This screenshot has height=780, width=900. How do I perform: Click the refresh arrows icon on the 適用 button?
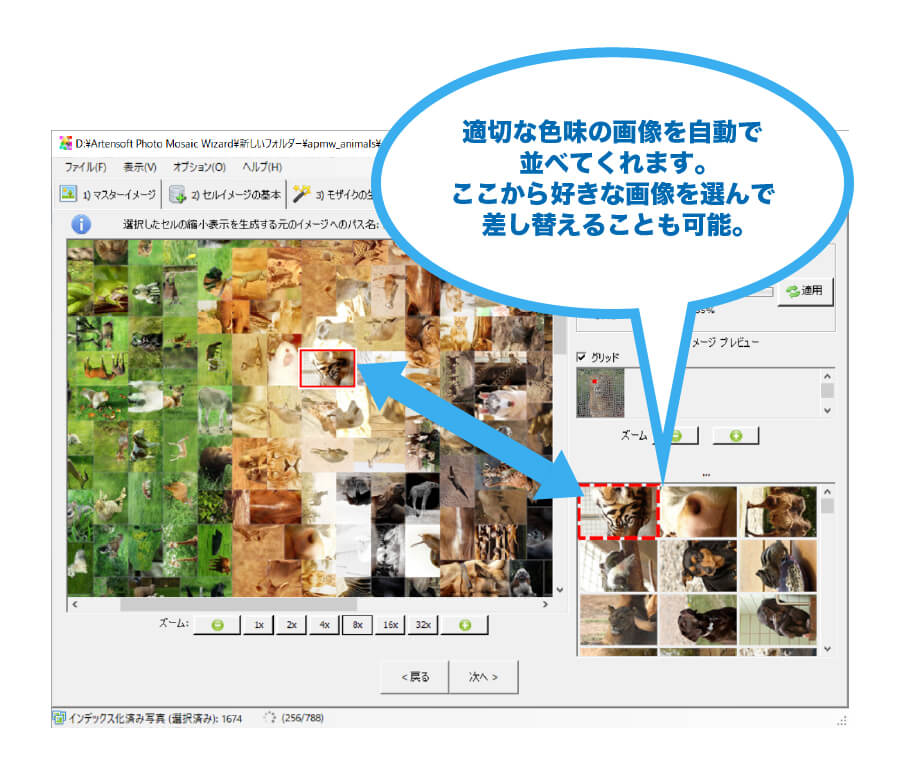point(792,291)
